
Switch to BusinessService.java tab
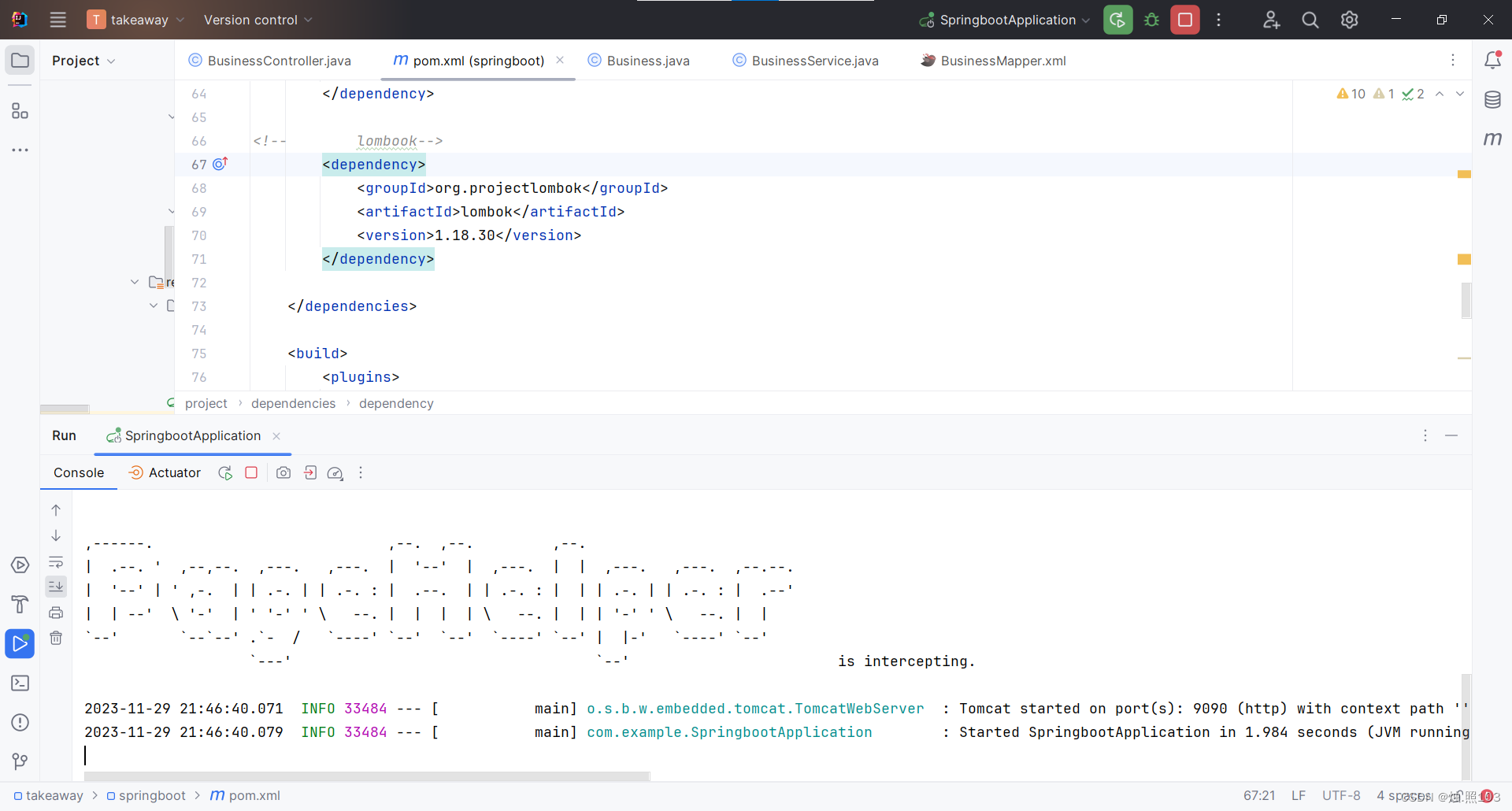806,61
